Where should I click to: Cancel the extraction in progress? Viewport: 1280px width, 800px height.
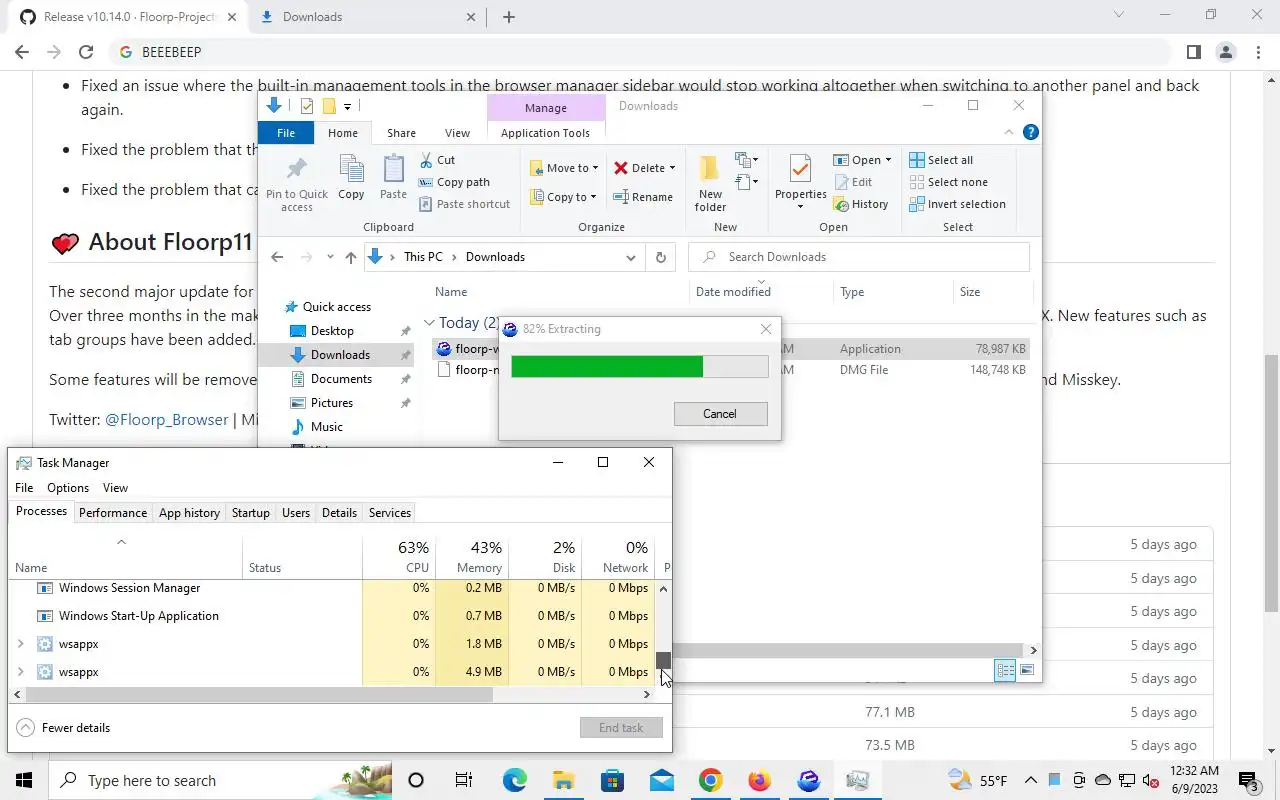(720, 413)
